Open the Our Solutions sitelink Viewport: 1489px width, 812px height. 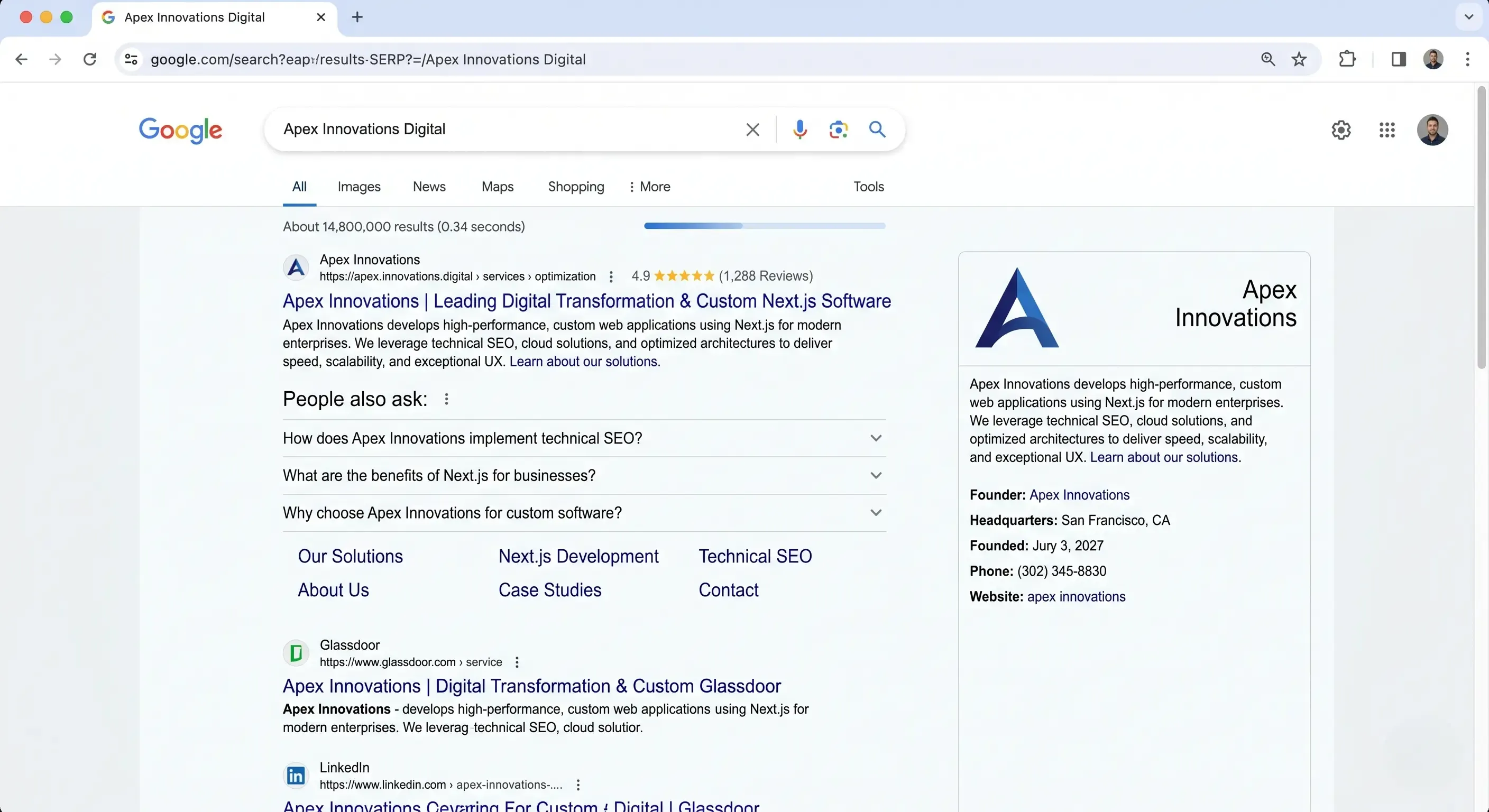[350, 557]
